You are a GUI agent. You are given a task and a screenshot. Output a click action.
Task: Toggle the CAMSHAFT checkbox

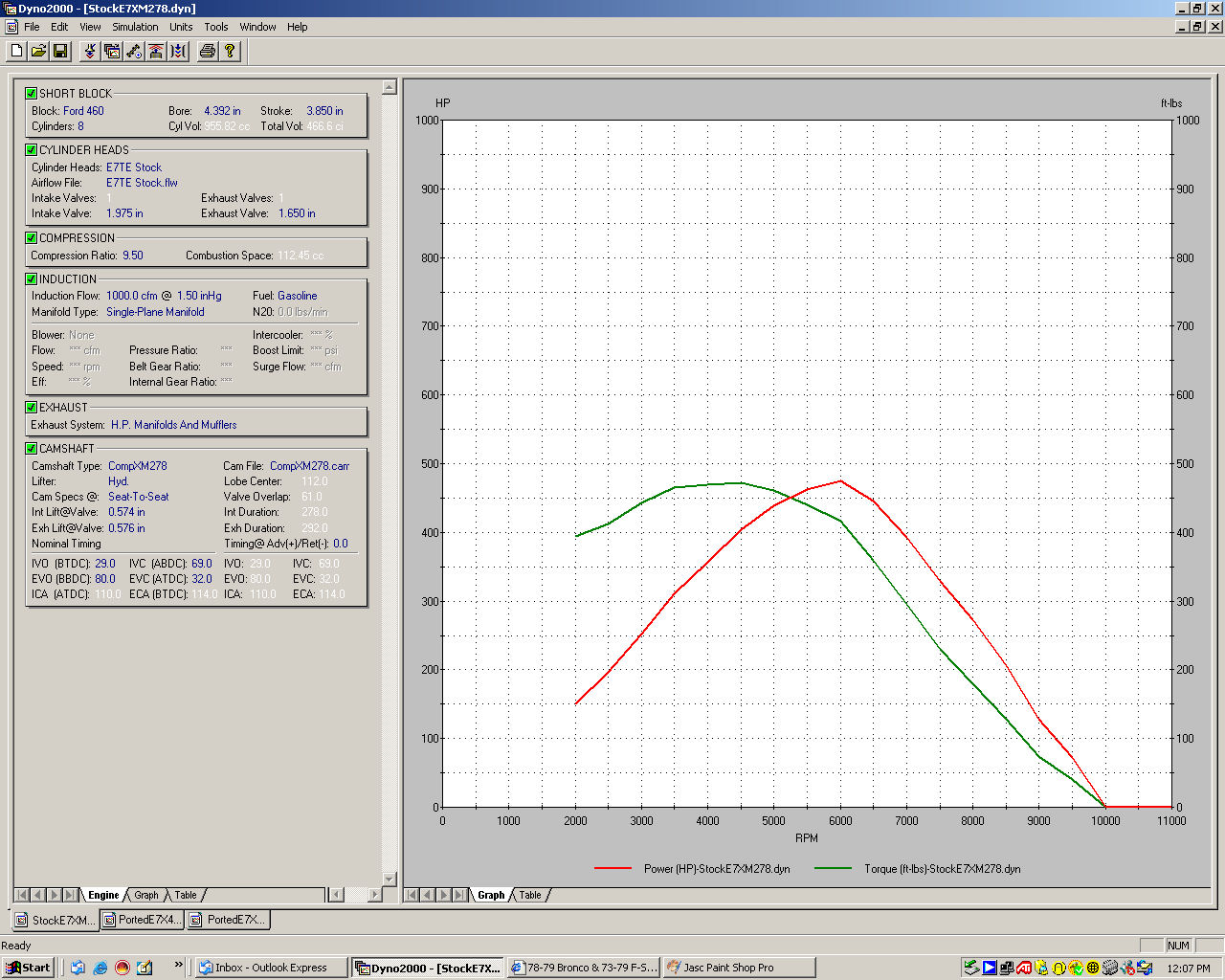click(x=32, y=449)
